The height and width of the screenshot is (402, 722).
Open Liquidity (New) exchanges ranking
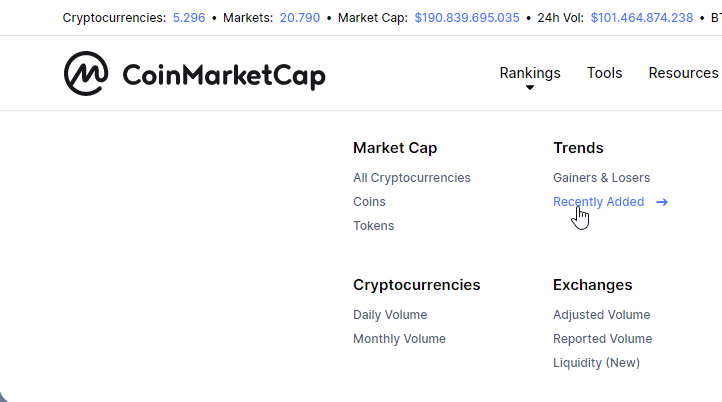[x=596, y=363]
